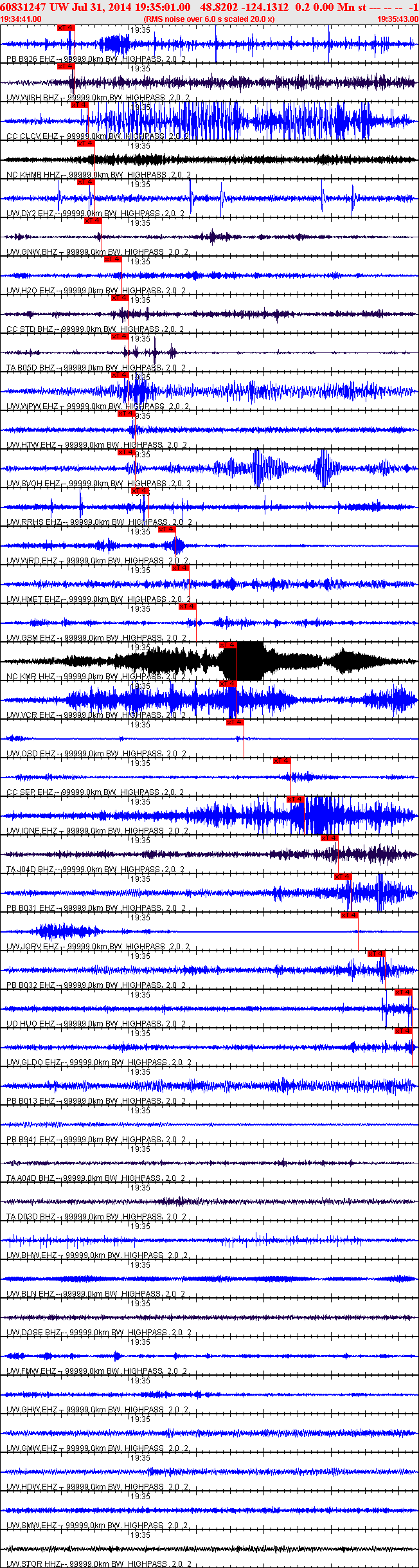Click the red pick flag on UW WPW trace
The height and width of the screenshot is (1568, 419).
[120, 375]
